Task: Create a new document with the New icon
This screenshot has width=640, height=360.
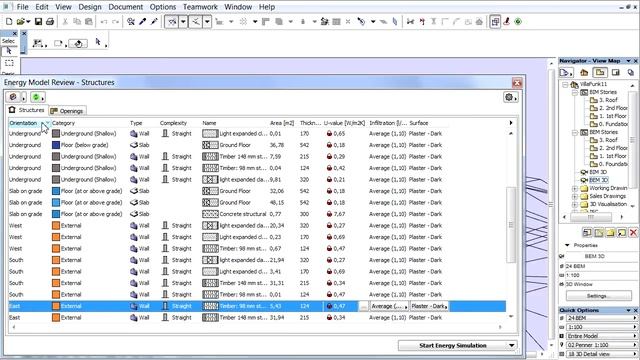Action: pos(9,22)
